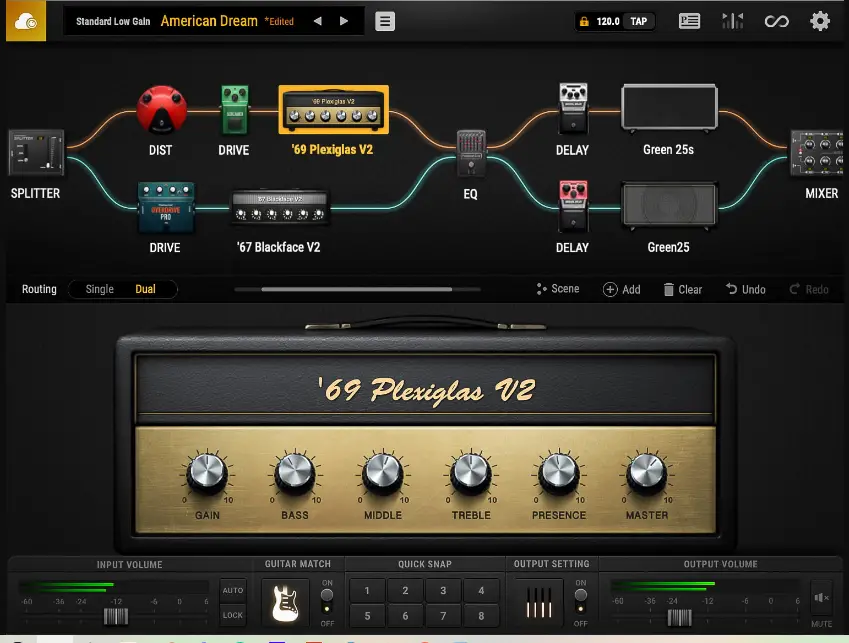This screenshot has height=643, width=849.
Task: Click Add to insert a module
Action: coord(622,290)
